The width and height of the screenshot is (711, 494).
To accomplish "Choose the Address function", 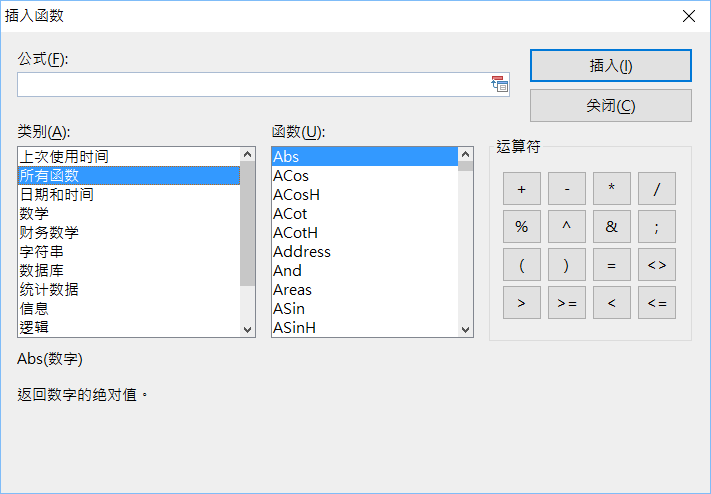I will pyautogui.click(x=301, y=252).
